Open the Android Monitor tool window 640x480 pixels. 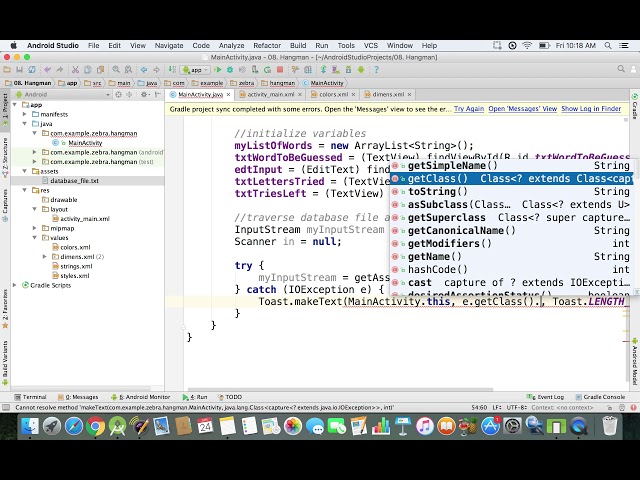141,397
